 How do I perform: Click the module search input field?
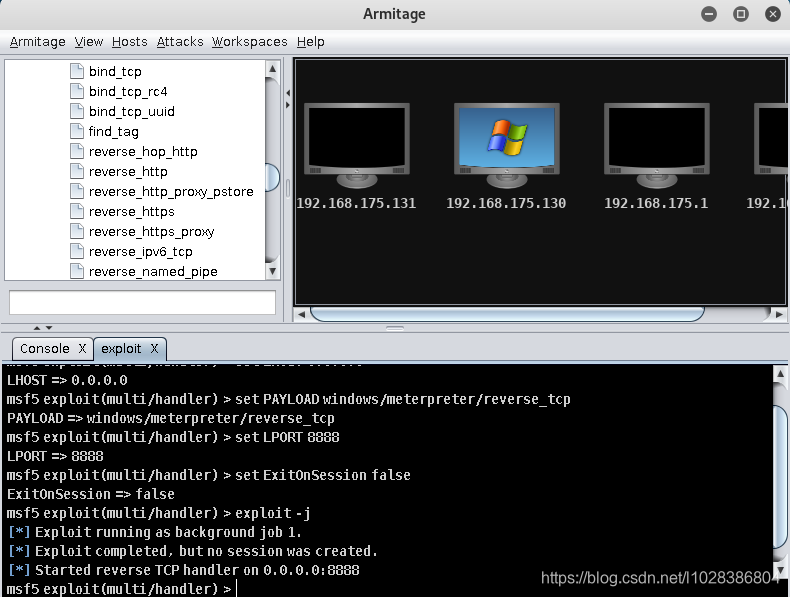[x=142, y=302]
